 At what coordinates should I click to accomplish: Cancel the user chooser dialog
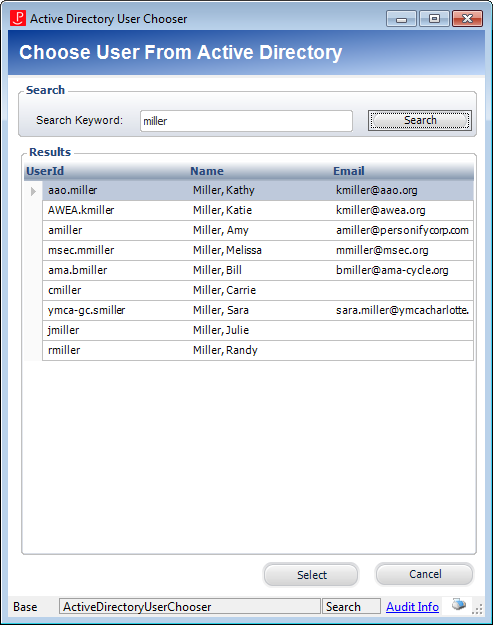click(x=425, y=574)
